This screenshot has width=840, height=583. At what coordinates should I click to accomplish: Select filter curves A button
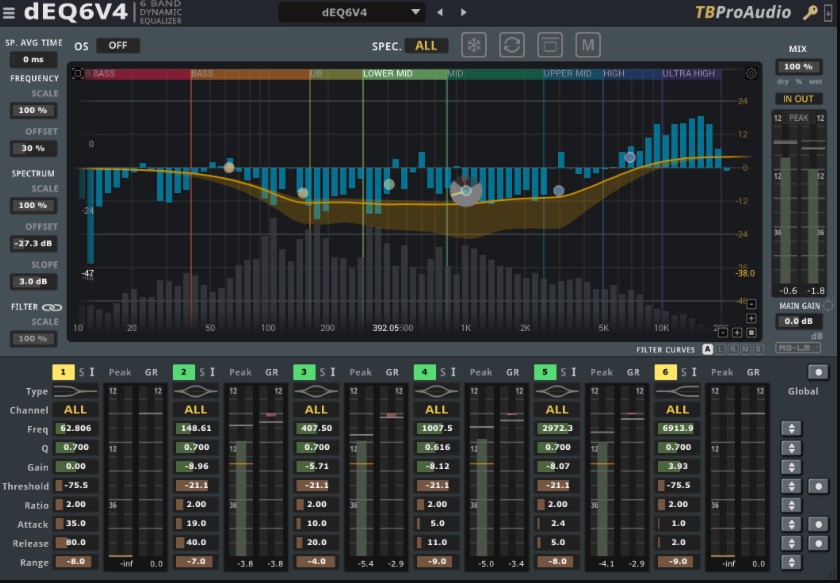pos(708,349)
